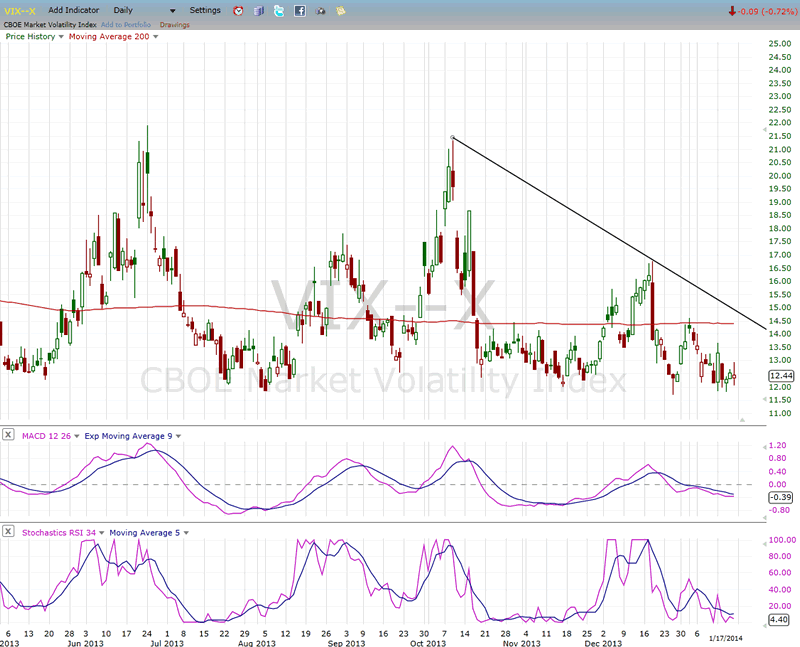Click the Add to Portfolio link
This screenshot has height=647, width=800.
126,23
